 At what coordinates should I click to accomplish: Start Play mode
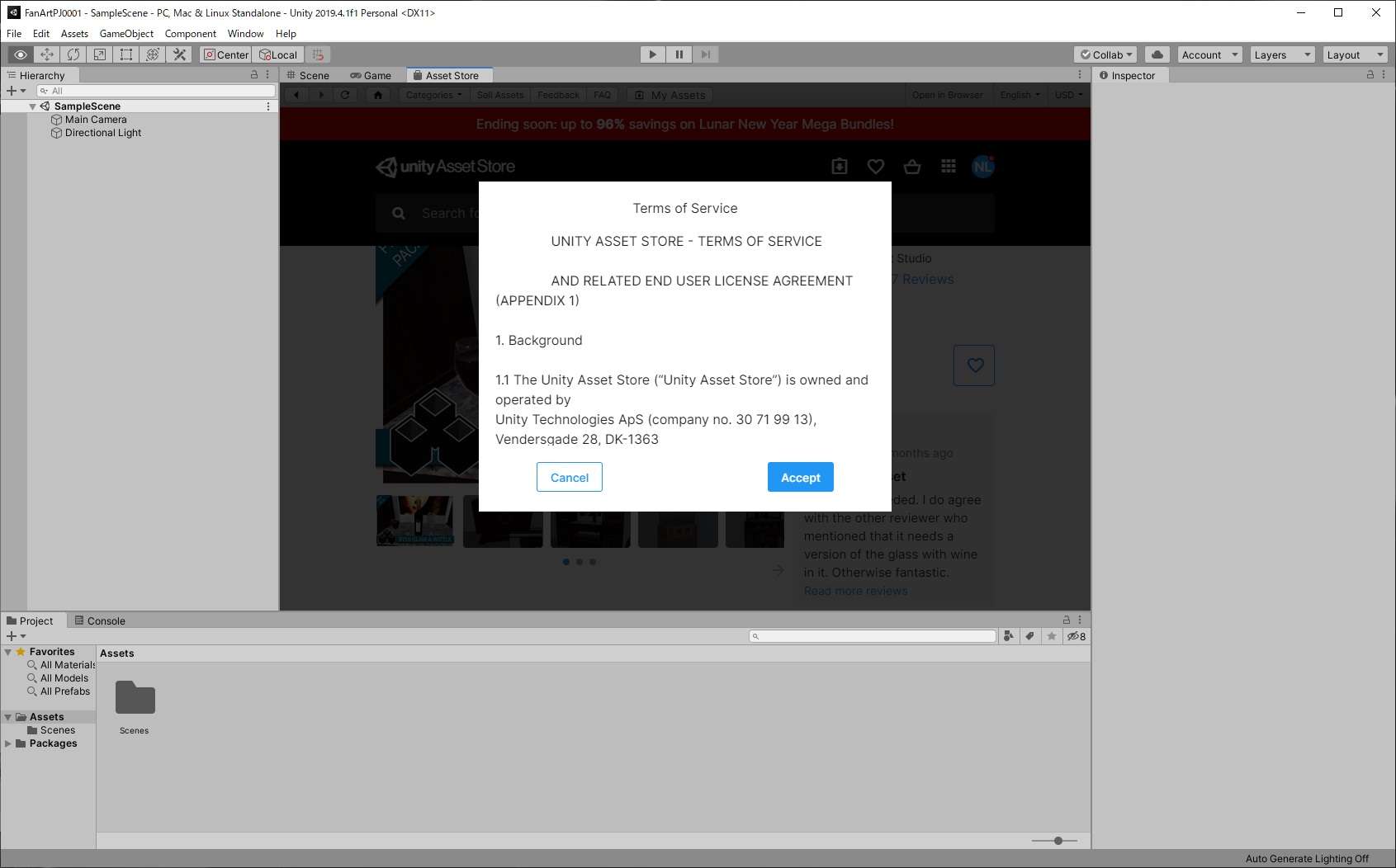click(653, 54)
